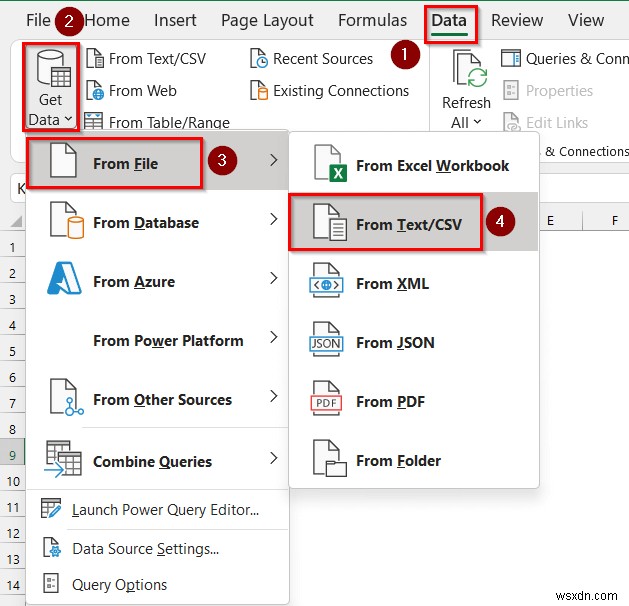Open the Queries & Connections pane icon
The image size is (629, 606).
511,59
